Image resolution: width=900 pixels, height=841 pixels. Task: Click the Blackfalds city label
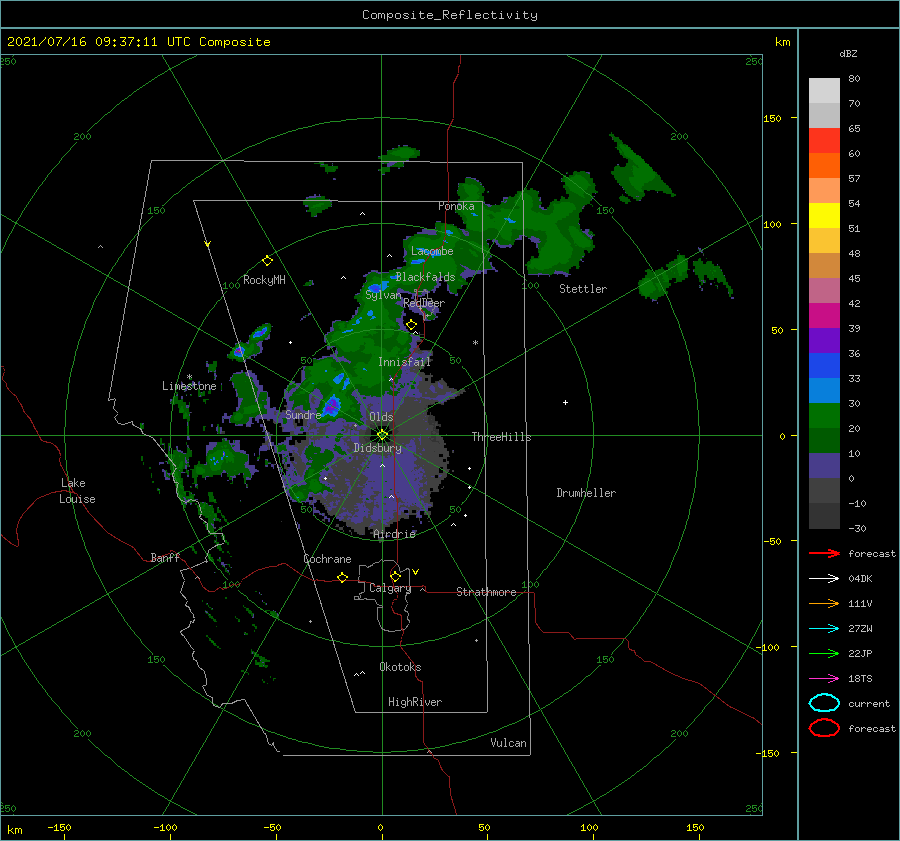click(x=425, y=277)
